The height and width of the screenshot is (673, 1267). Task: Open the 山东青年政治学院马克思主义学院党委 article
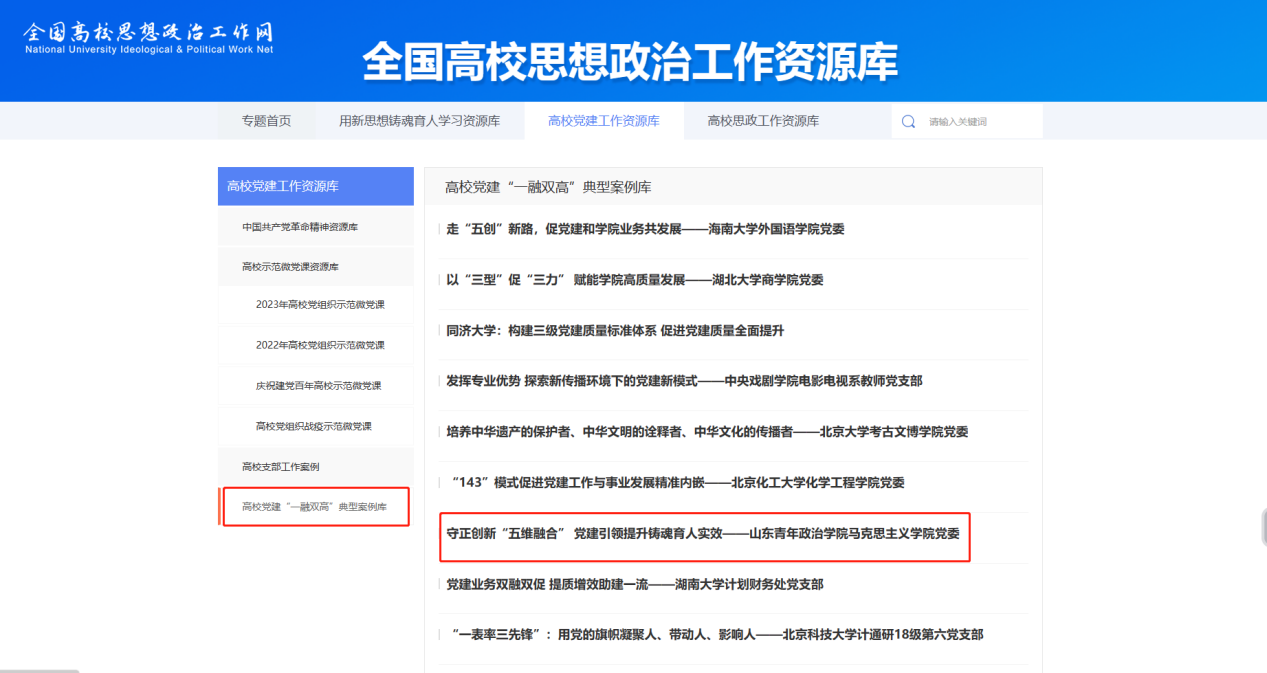pyautogui.click(x=702, y=534)
